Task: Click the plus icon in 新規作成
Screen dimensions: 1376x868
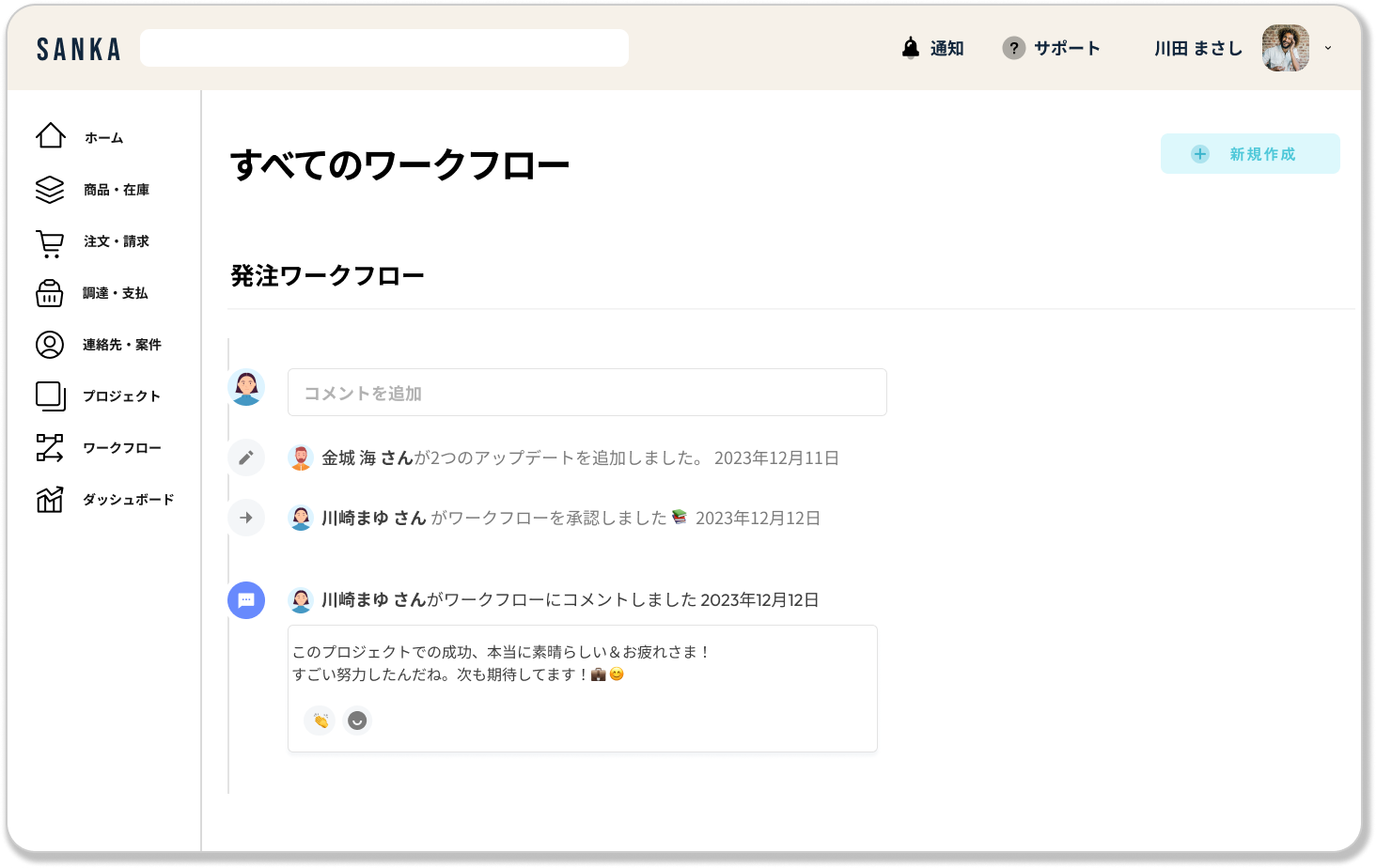Action: (x=1200, y=154)
